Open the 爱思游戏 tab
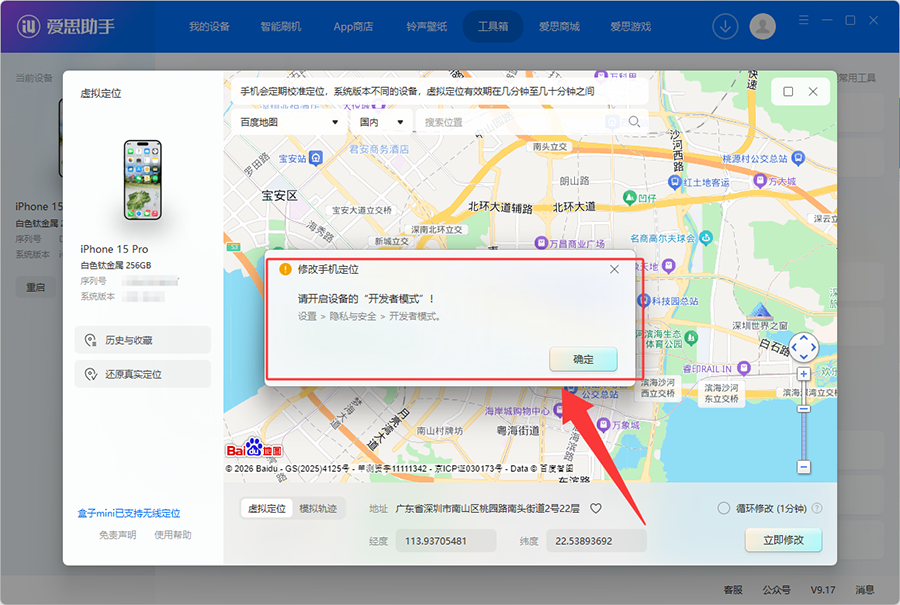 [630, 26]
